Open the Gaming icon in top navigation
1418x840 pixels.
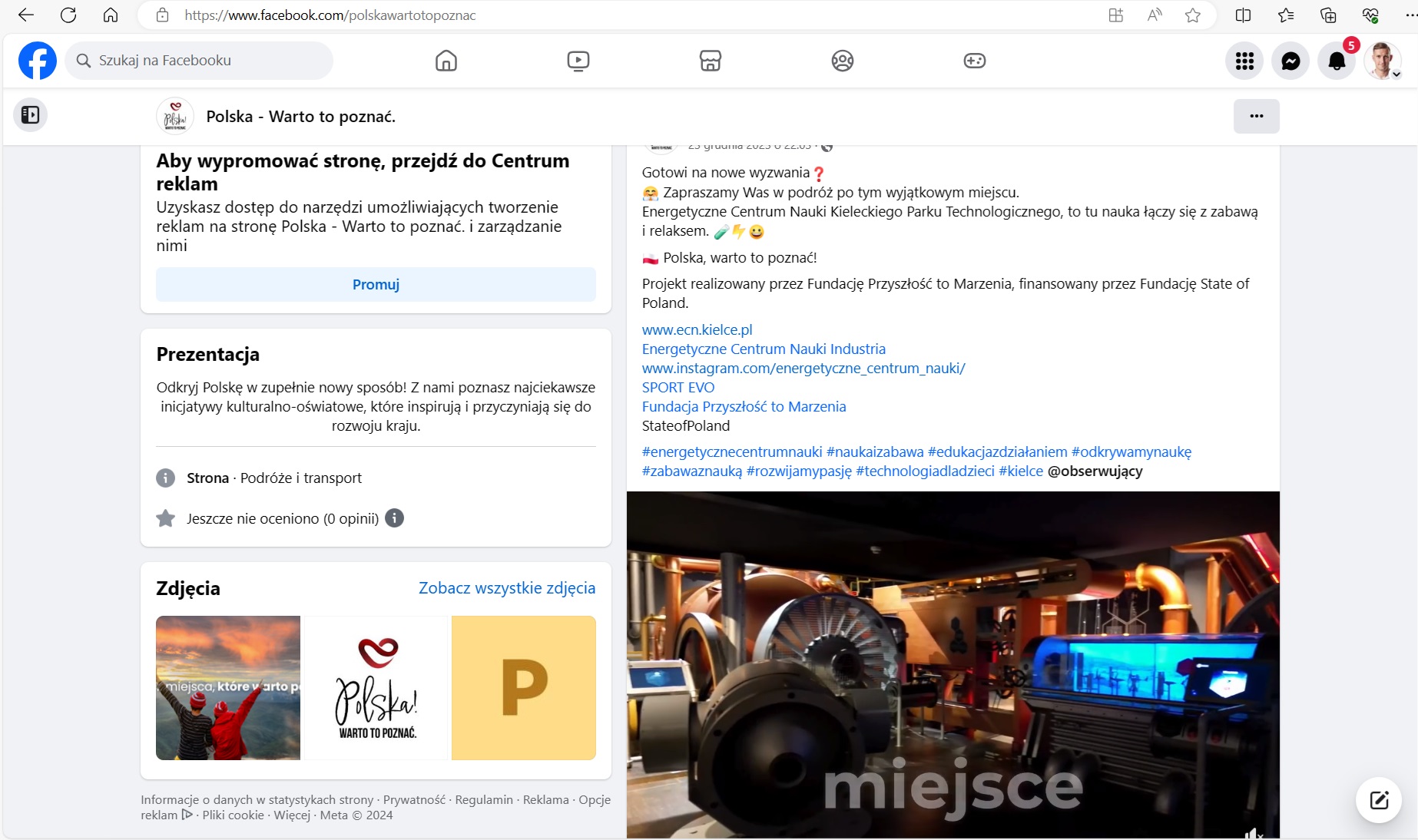(974, 61)
